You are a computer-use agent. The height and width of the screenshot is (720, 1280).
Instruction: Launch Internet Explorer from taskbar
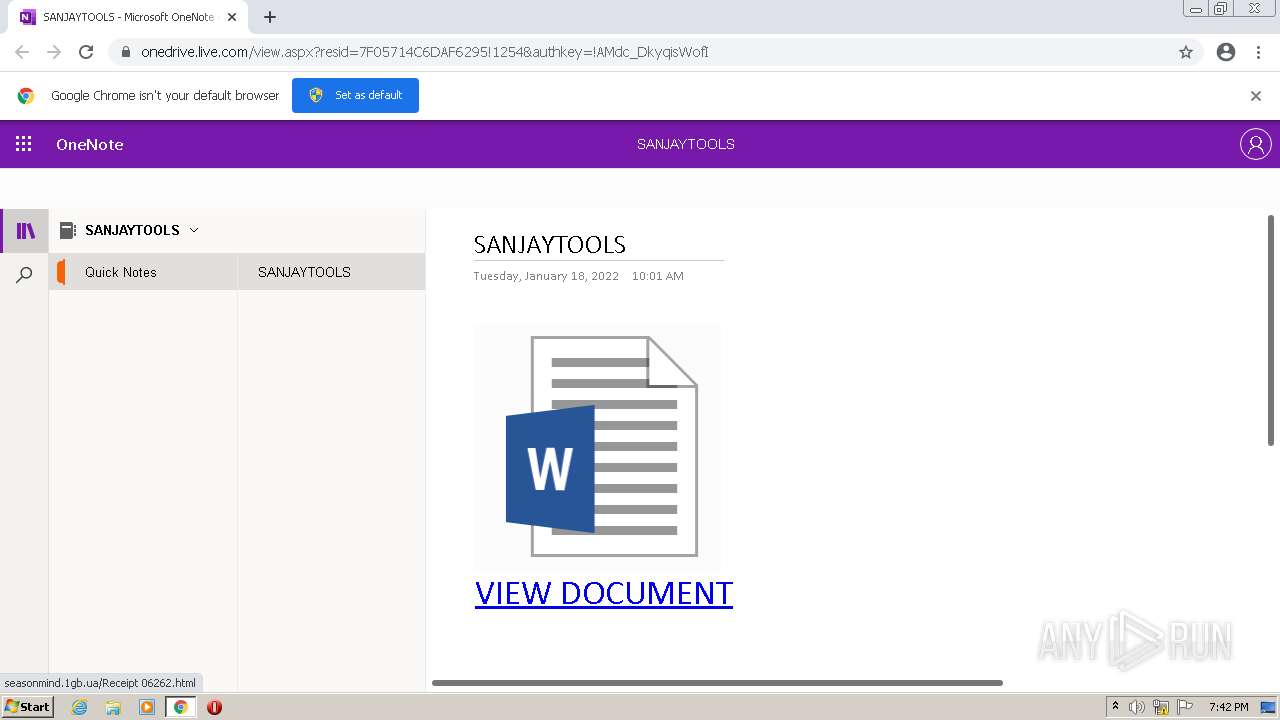[80, 707]
